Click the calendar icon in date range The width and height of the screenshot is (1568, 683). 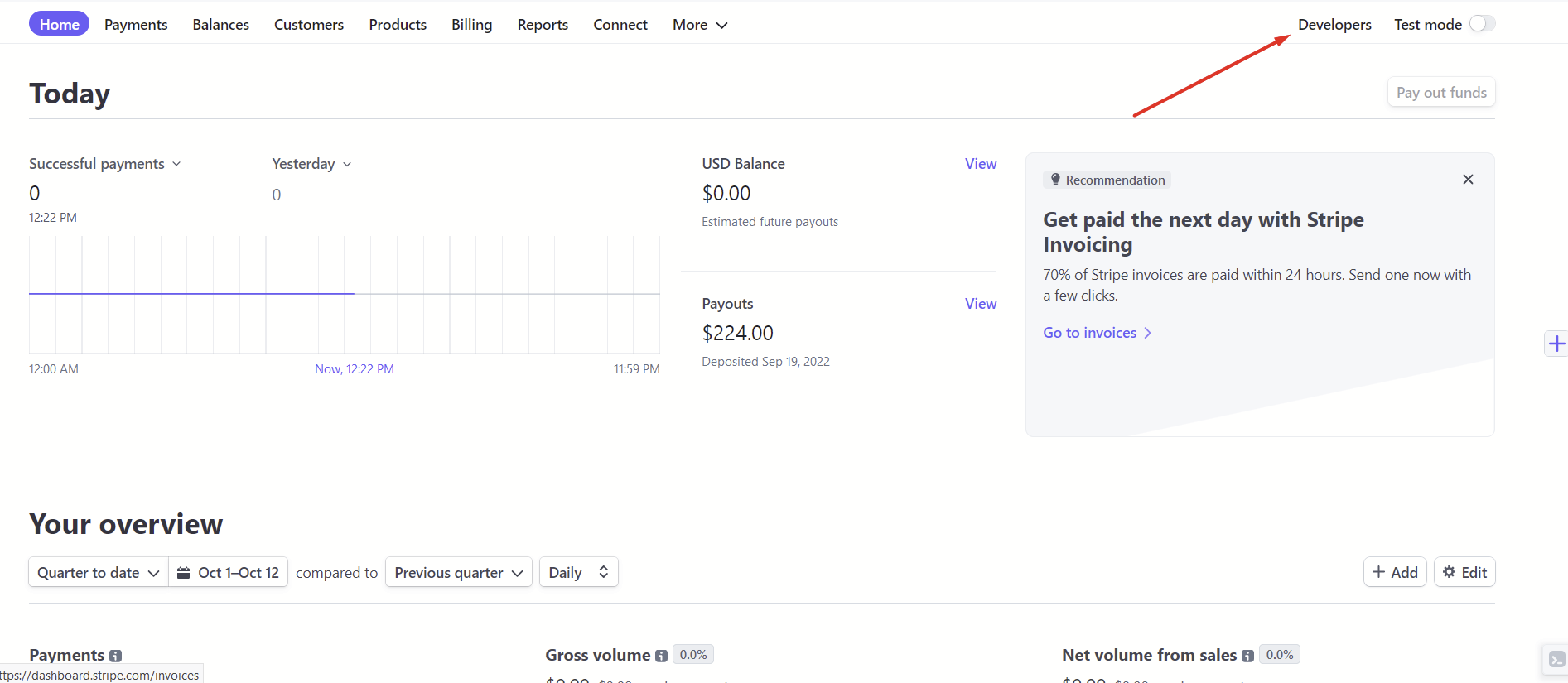tap(184, 572)
